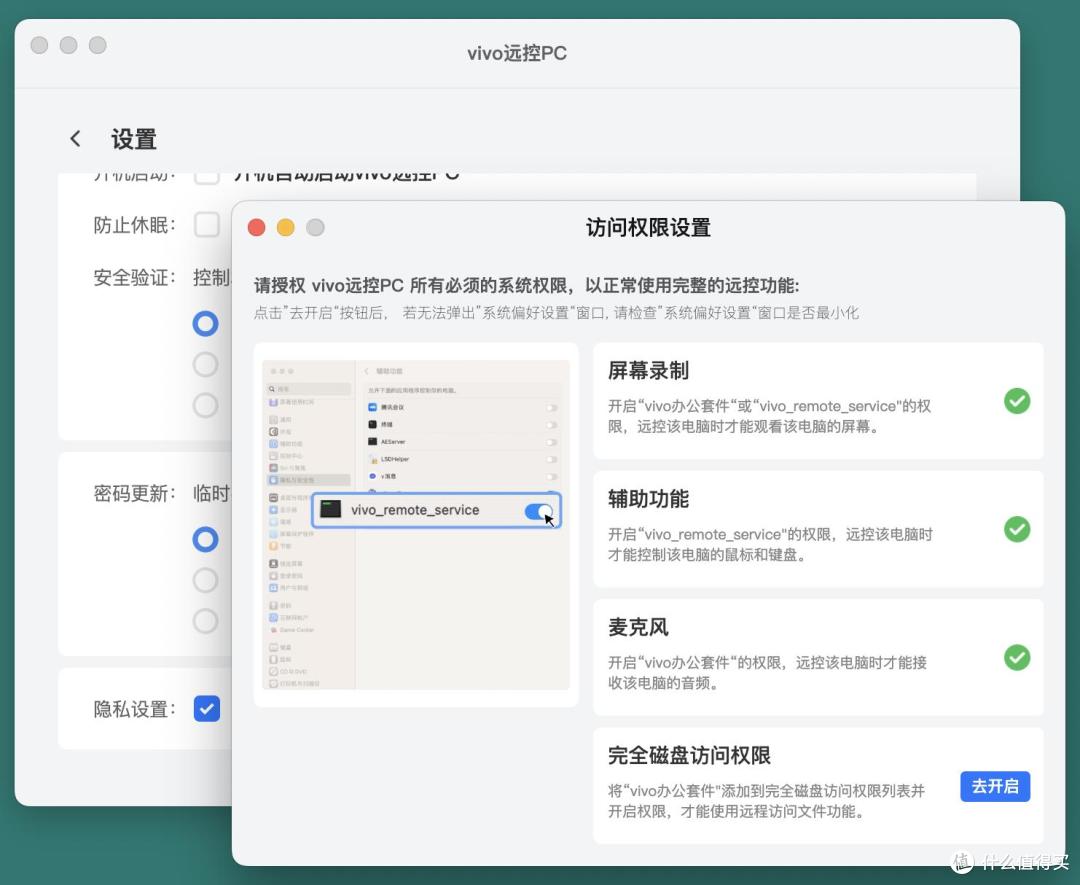The width and height of the screenshot is (1080, 885).
Task: Click the green checkmark for 辅助功能
Action: pyautogui.click(x=1017, y=530)
